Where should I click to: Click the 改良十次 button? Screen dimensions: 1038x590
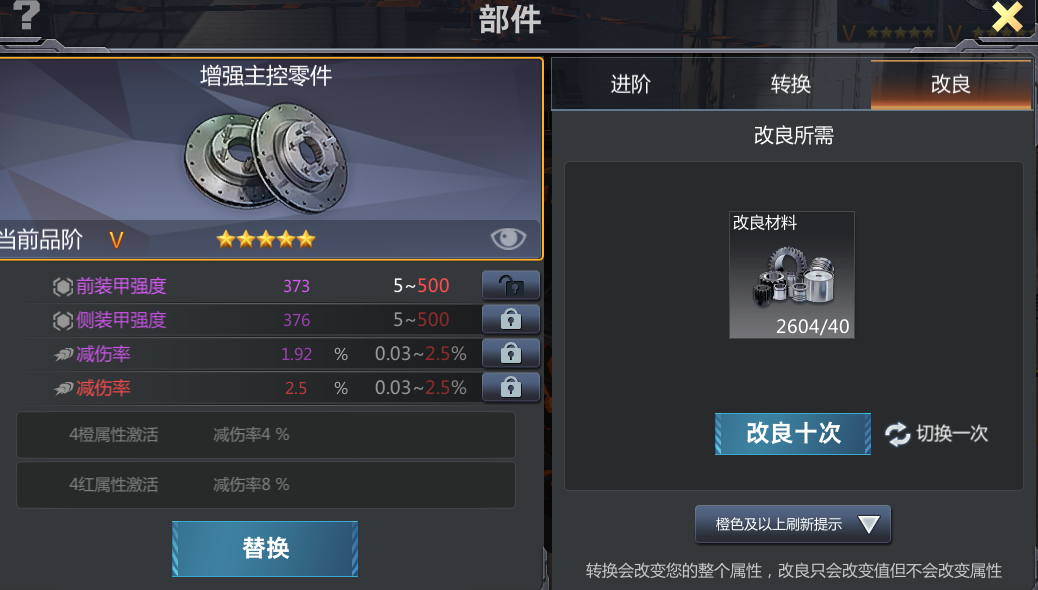click(793, 434)
